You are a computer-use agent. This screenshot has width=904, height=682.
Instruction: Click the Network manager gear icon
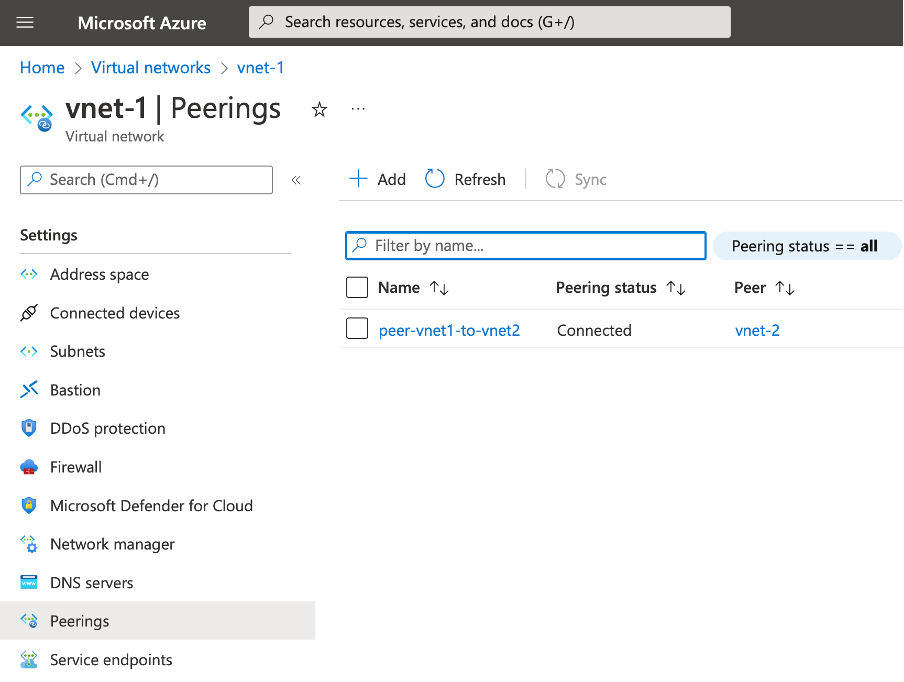[x=29, y=544]
